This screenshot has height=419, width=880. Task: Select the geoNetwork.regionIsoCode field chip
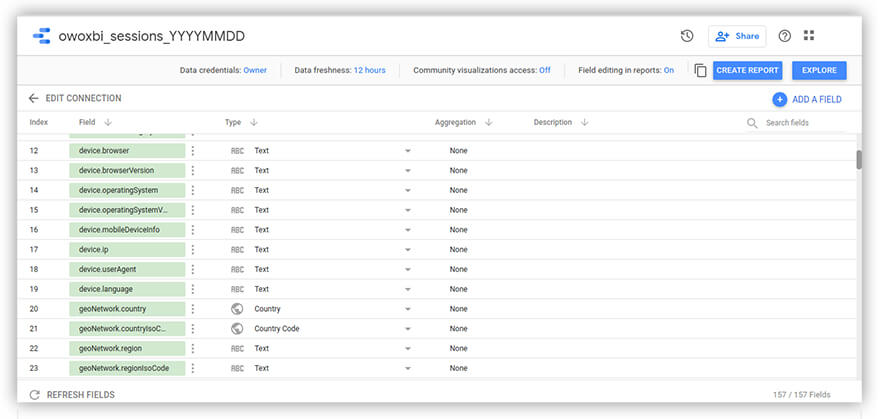point(127,368)
